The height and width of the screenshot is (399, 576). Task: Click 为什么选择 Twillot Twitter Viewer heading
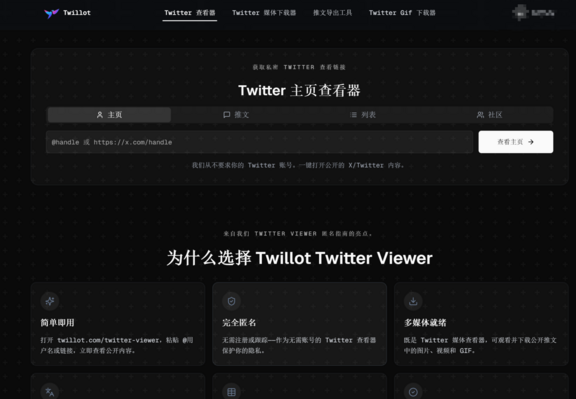pyautogui.click(x=299, y=258)
